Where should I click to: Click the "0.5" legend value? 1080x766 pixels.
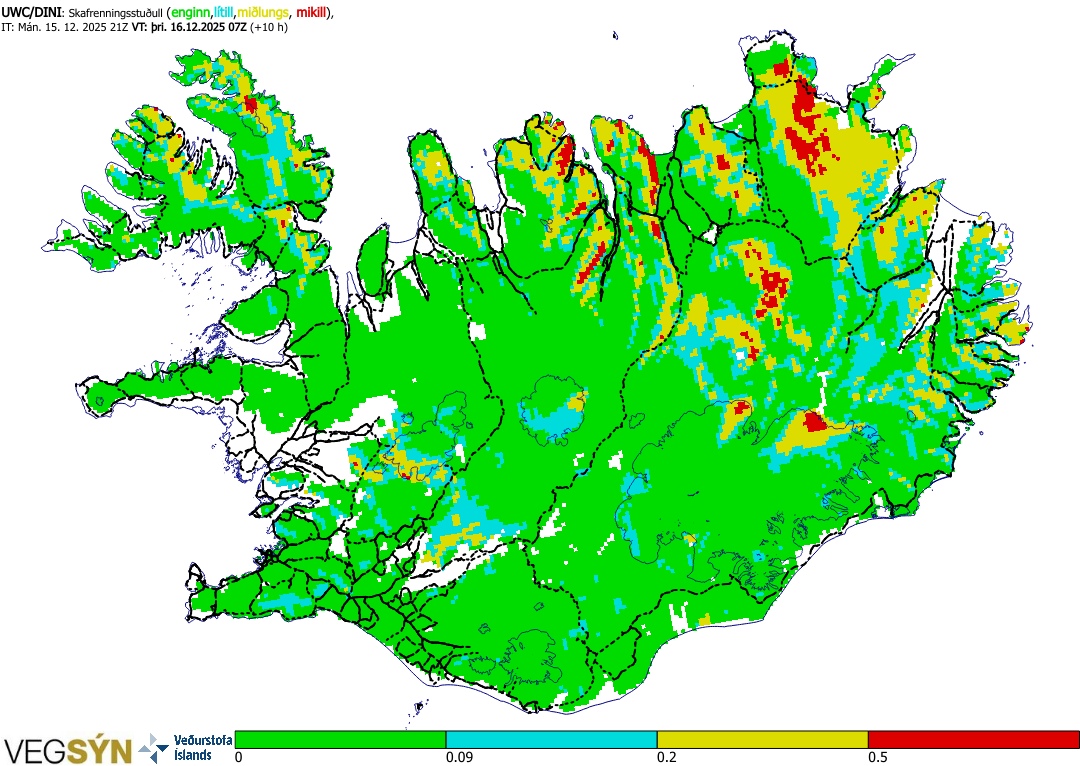(x=878, y=757)
